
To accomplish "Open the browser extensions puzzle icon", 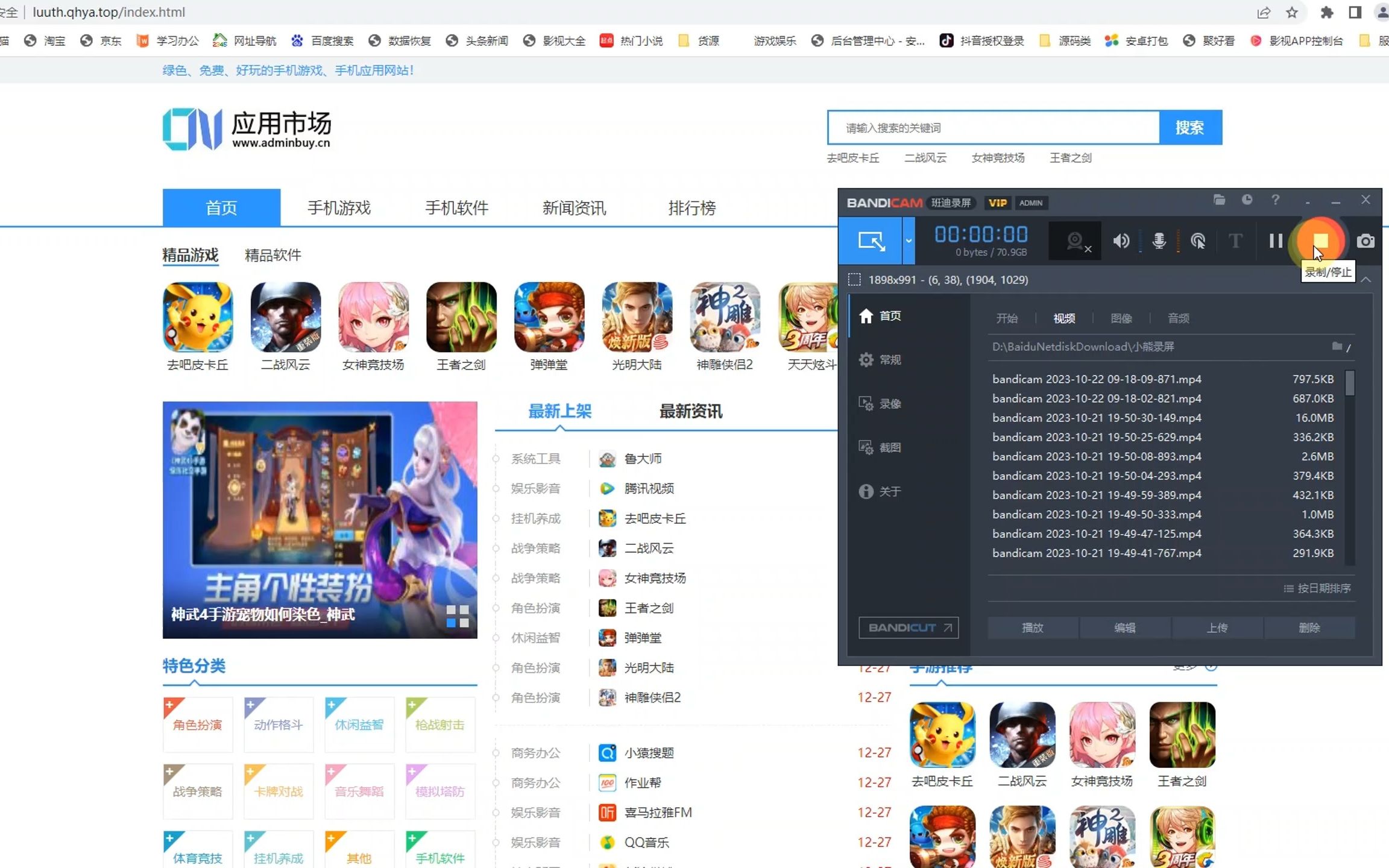I will point(1326,12).
